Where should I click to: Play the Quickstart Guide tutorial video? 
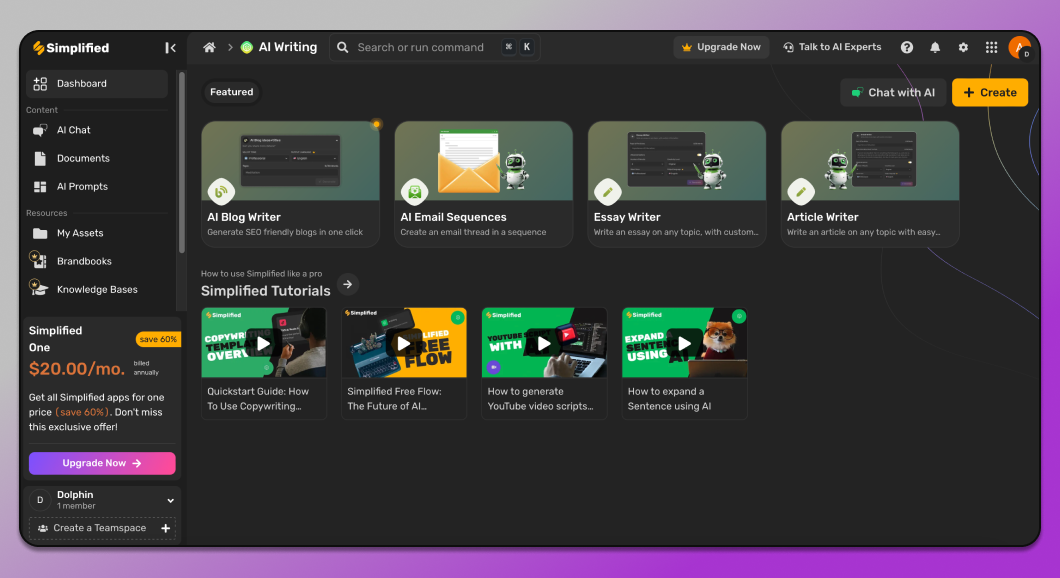pyautogui.click(x=263, y=343)
